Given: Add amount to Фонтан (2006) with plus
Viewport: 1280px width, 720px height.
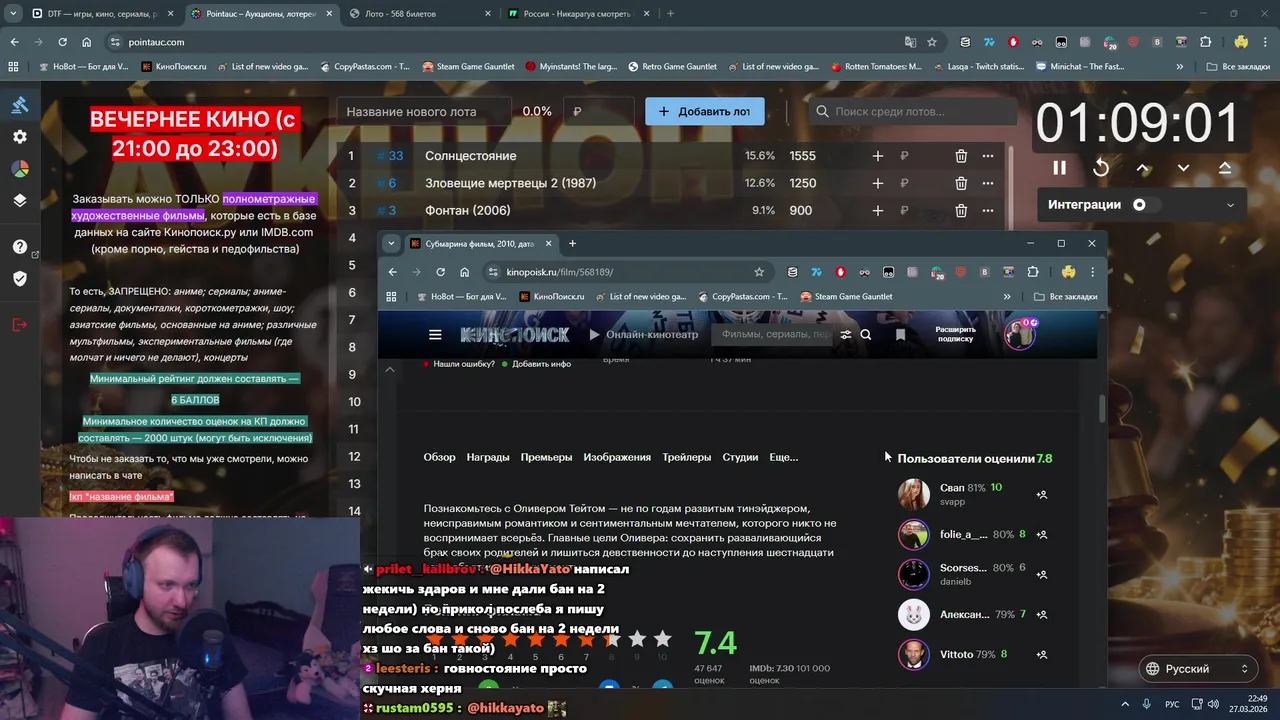Looking at the screenshot, I should coord(877,210).
